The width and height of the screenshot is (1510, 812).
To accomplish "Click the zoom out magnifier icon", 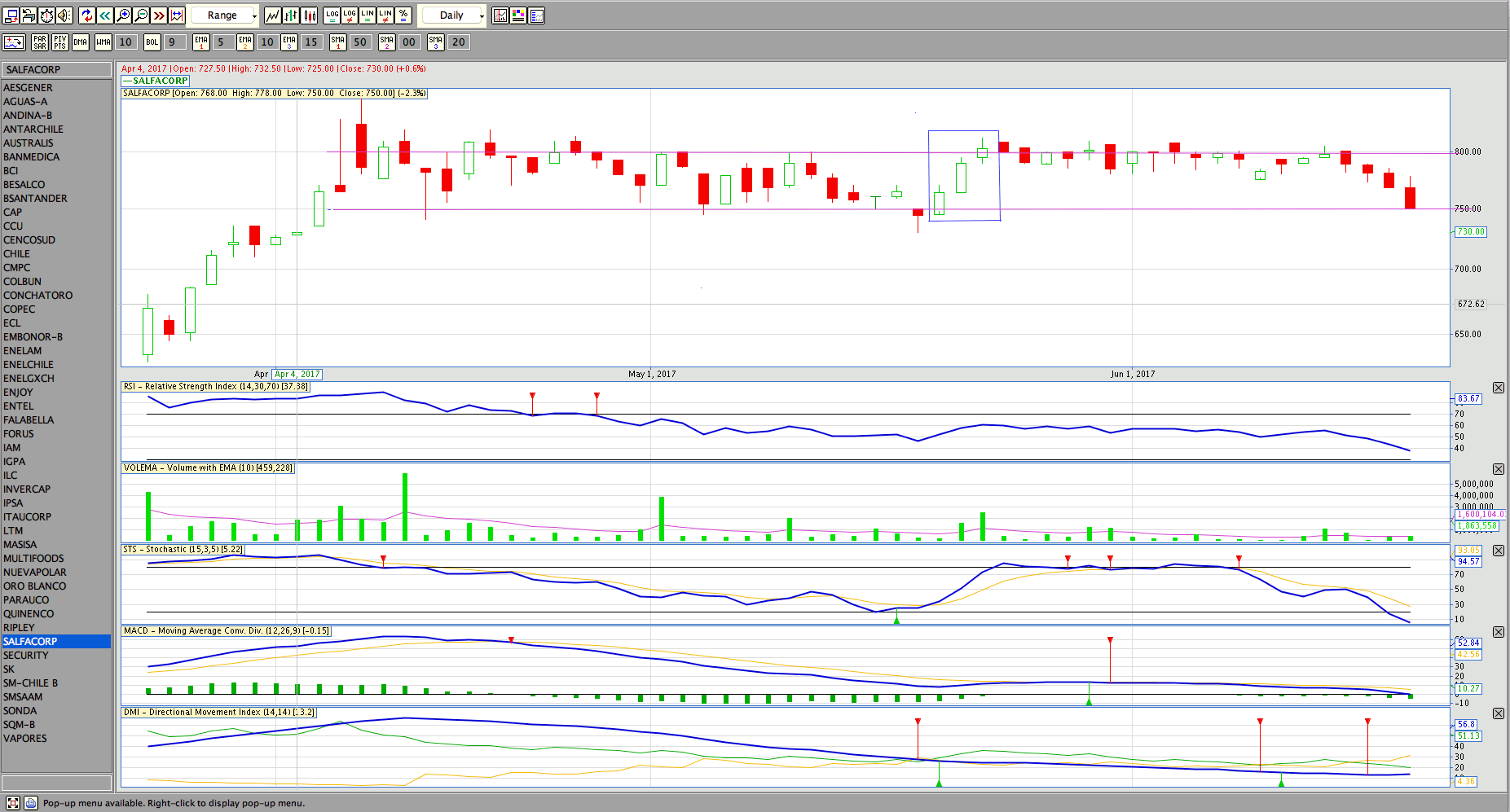I will [x=141, y=15].
